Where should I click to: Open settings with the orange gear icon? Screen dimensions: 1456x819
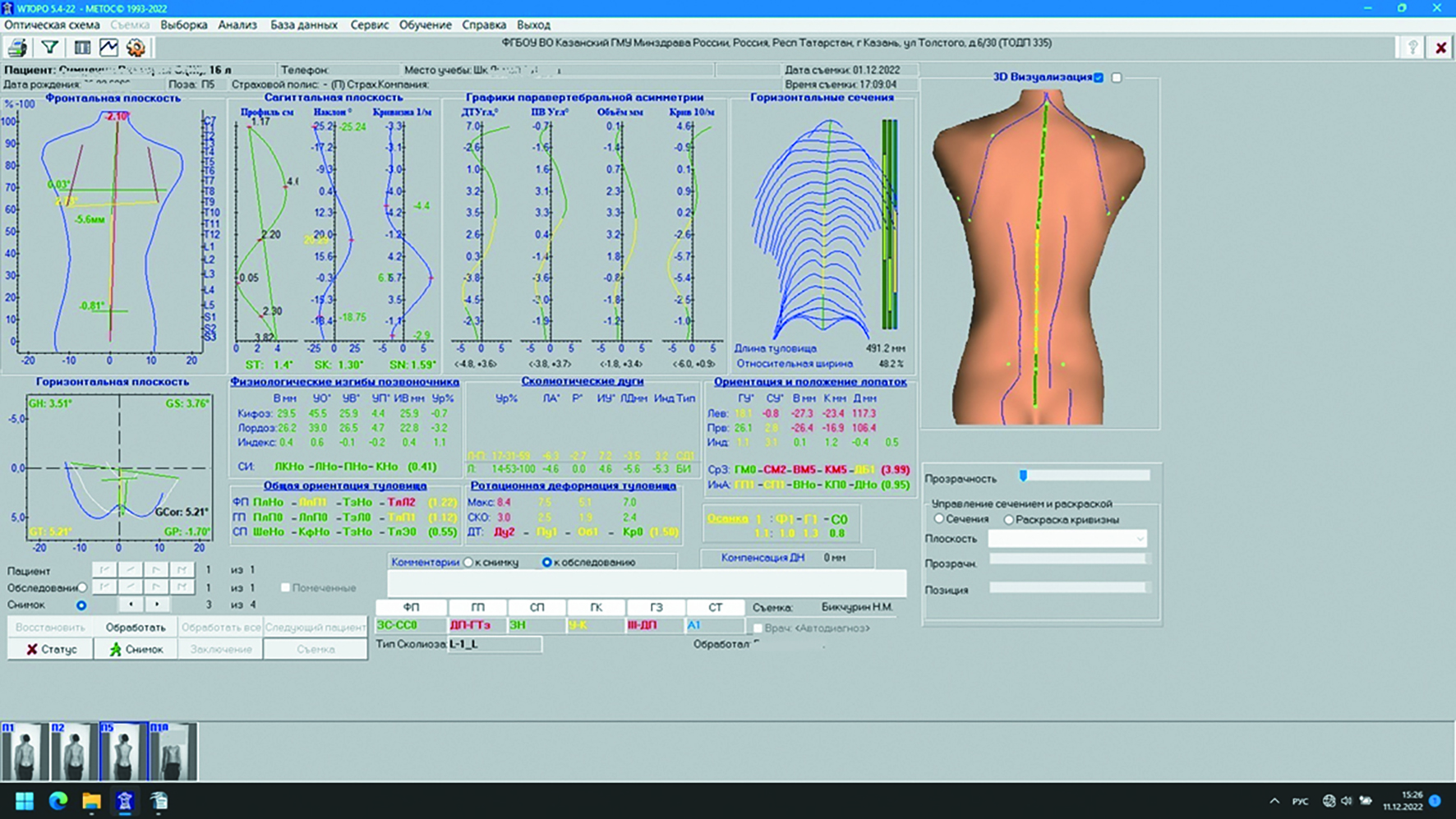[x=136, y=48]
